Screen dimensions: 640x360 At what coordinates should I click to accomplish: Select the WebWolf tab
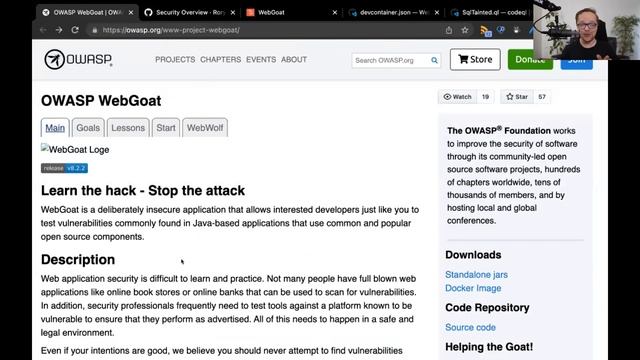click(x=205, y=128)
